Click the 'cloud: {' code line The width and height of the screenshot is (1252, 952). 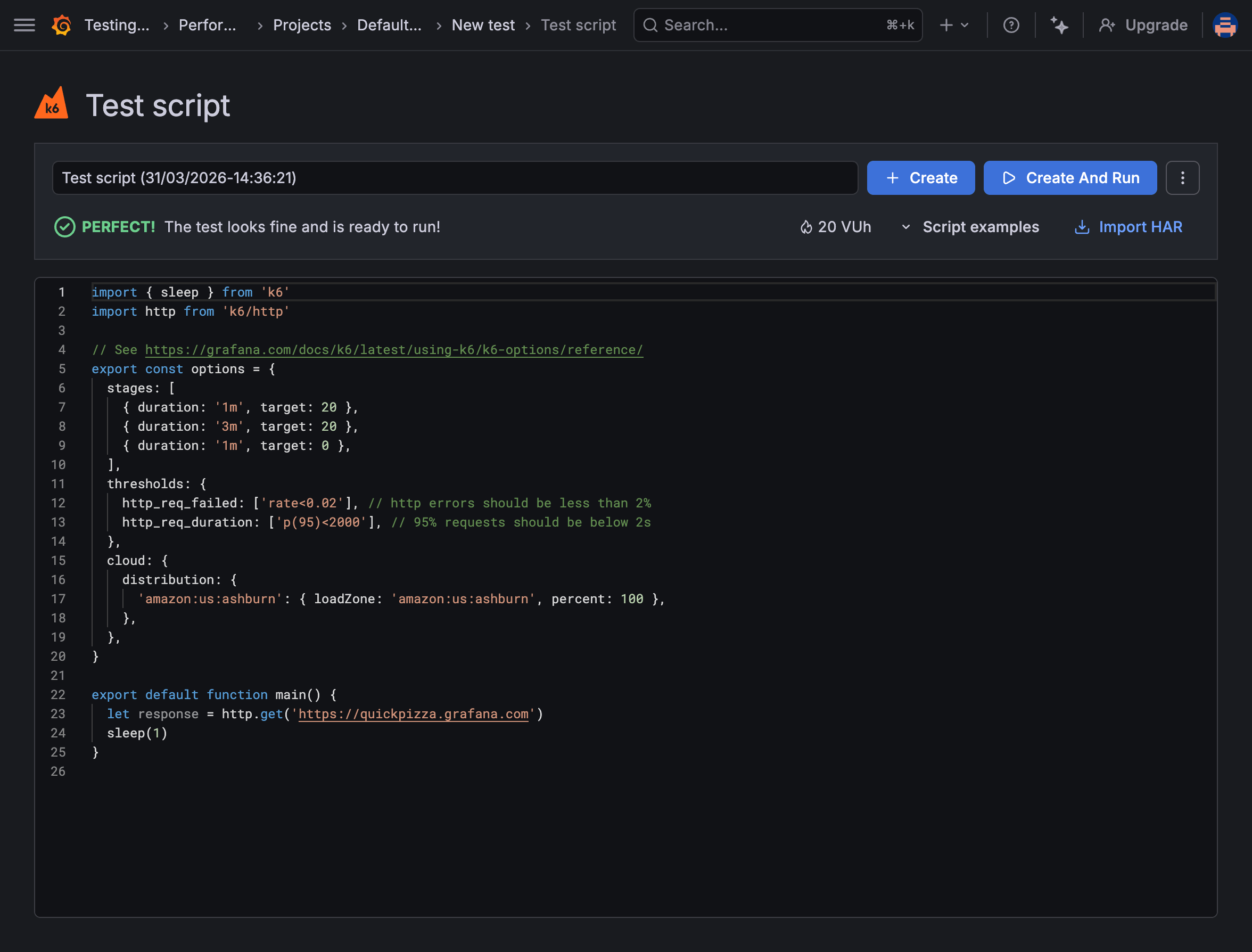(x=138, y=561)
